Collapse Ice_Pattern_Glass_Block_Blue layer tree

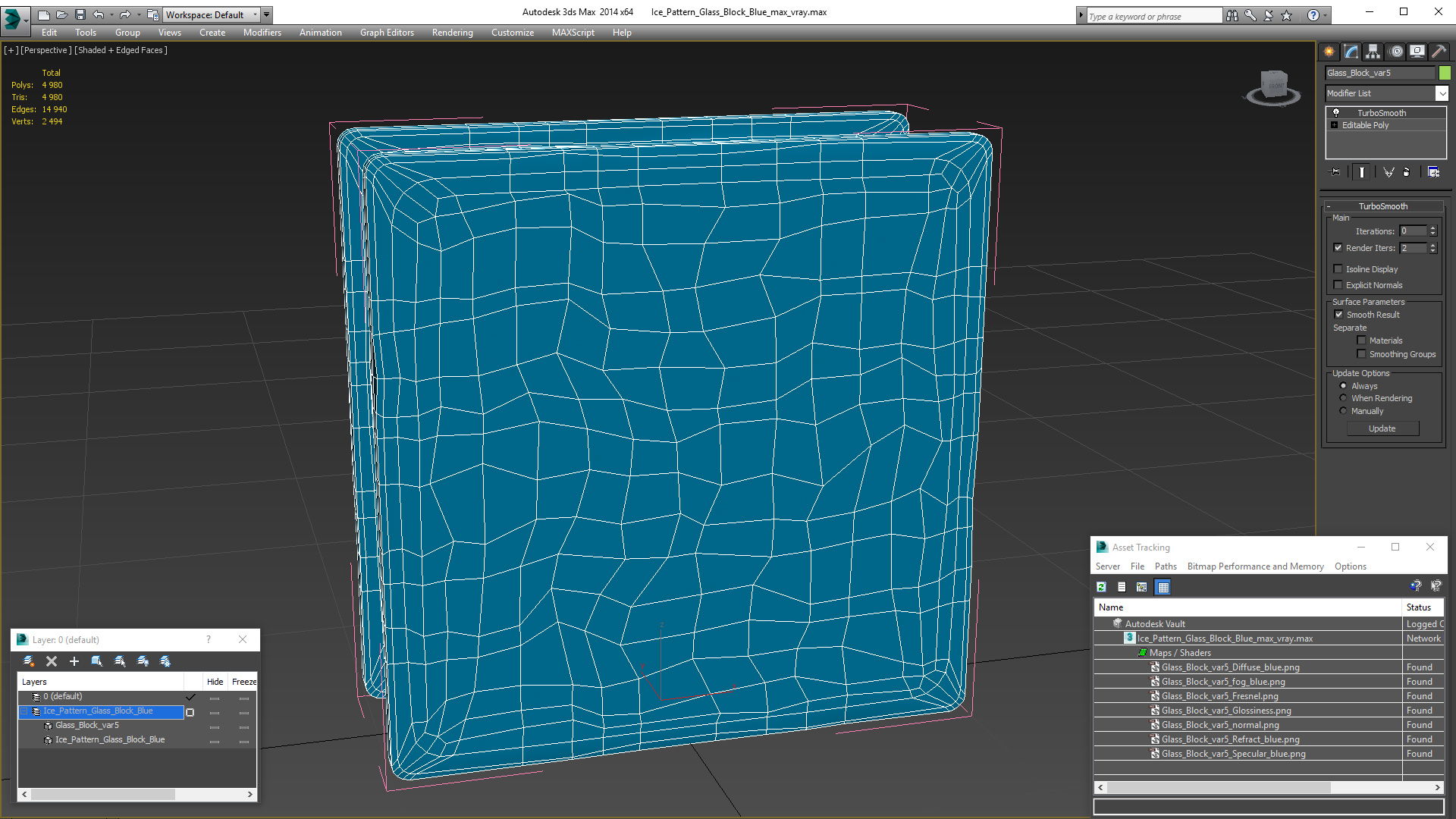(x=24, y=711)
